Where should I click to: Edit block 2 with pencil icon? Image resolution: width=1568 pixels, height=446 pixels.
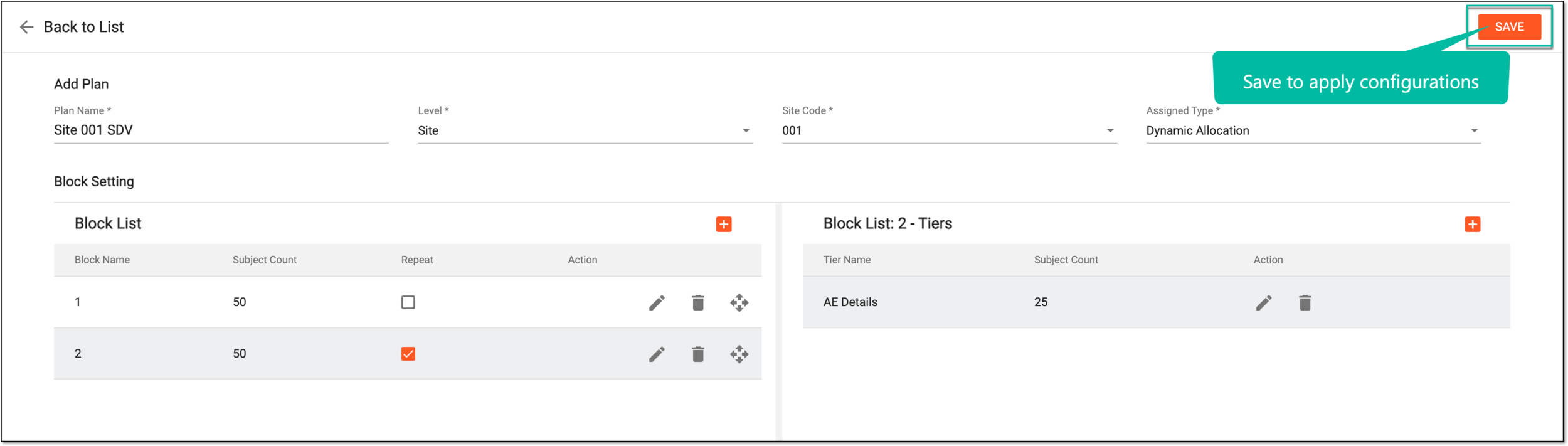click(657, 354)
